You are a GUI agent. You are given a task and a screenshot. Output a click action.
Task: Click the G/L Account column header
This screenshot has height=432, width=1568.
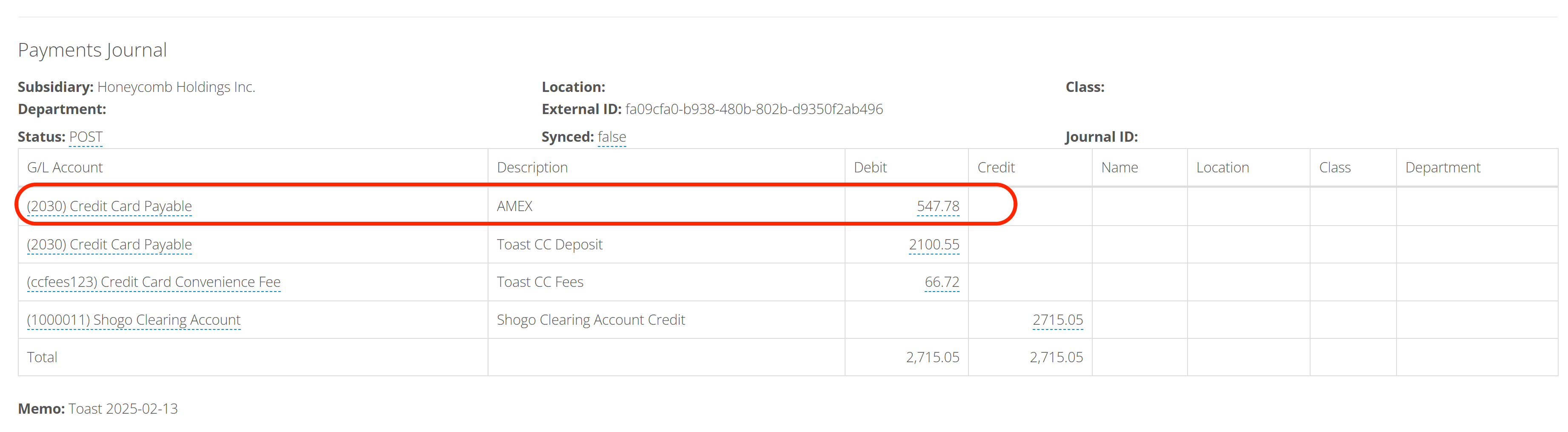coord(65,167)
